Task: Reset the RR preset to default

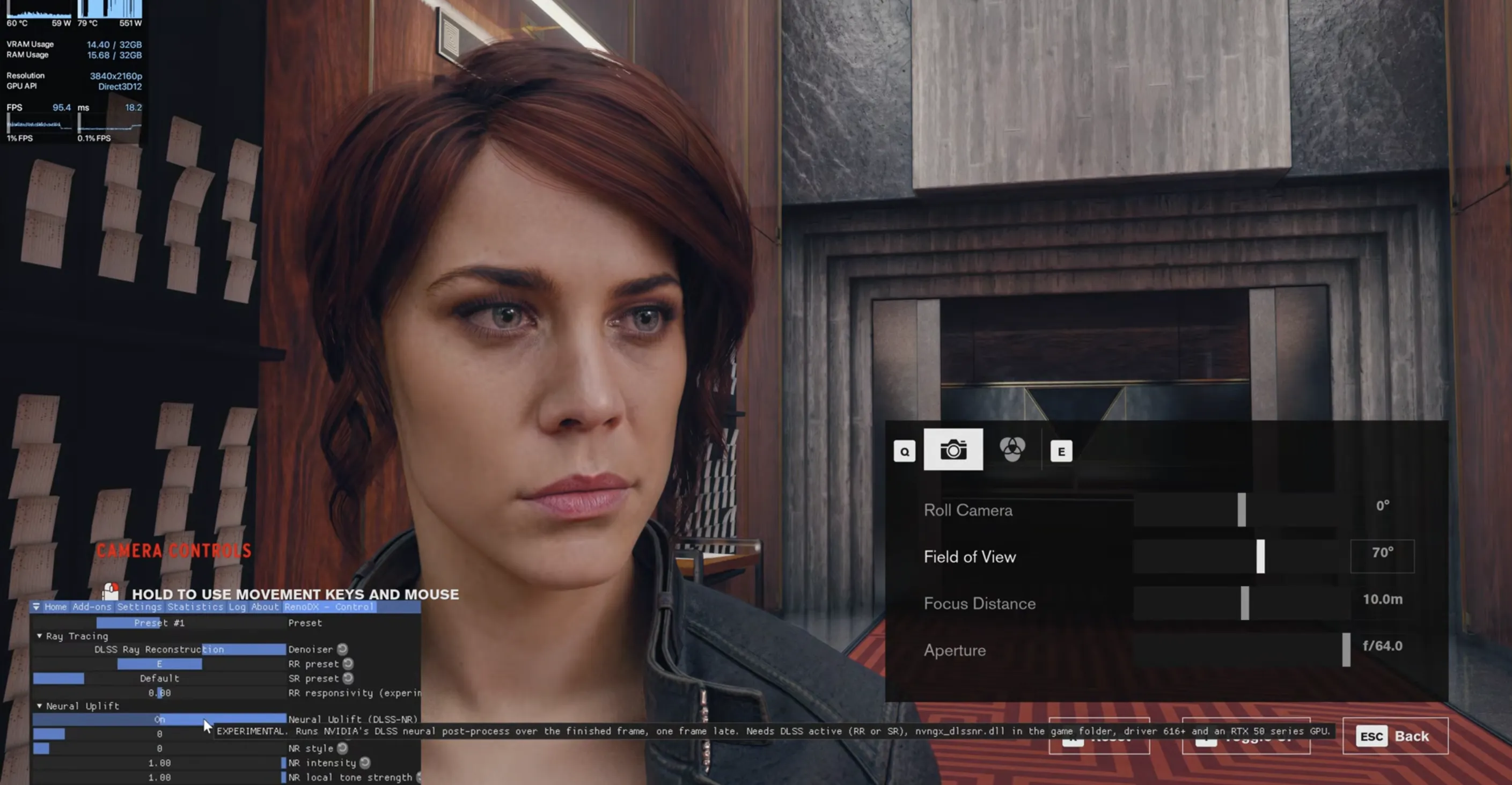Action: (x=348, y=663)
